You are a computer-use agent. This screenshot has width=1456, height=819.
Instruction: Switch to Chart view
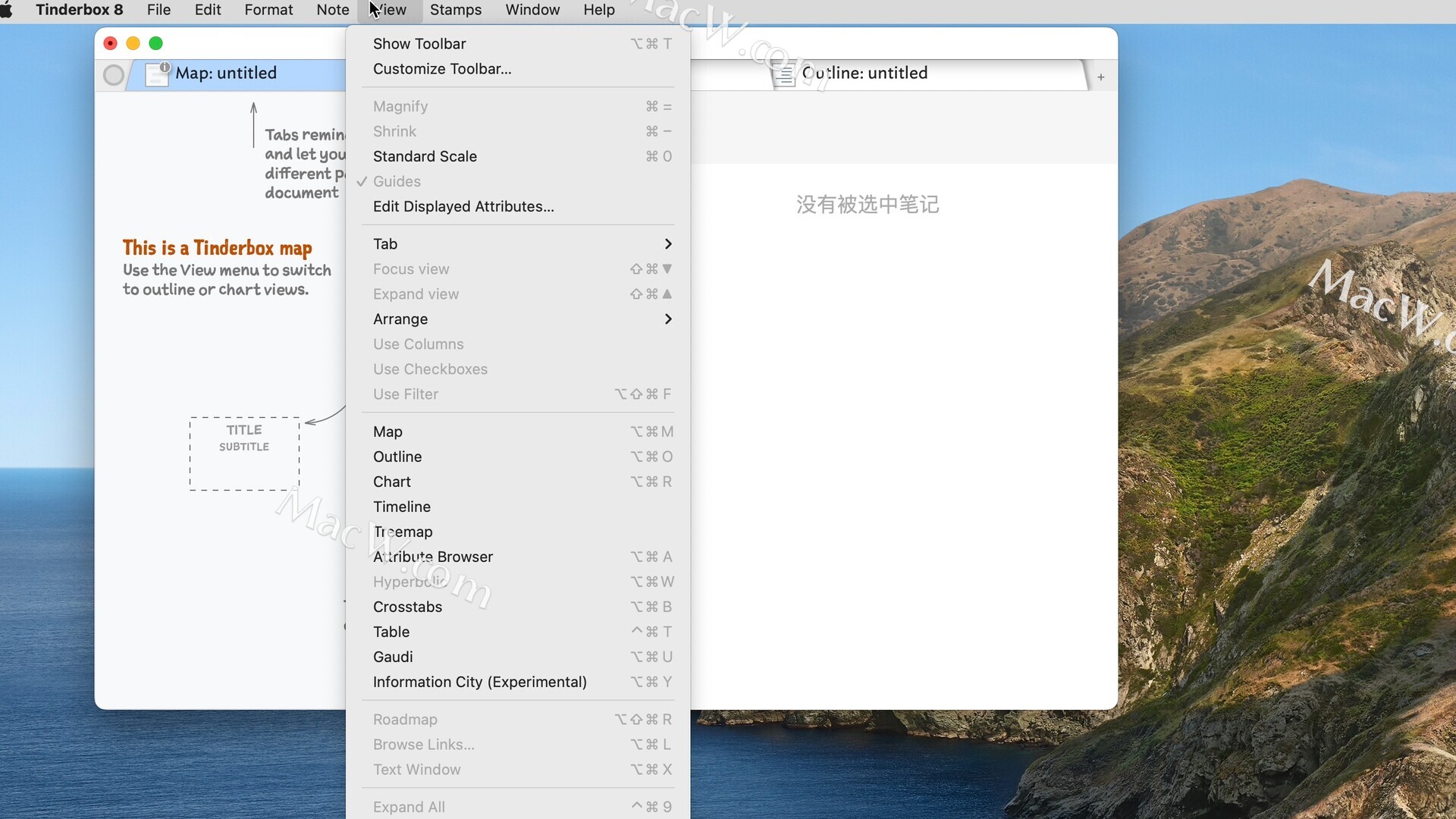click(518, 482)
